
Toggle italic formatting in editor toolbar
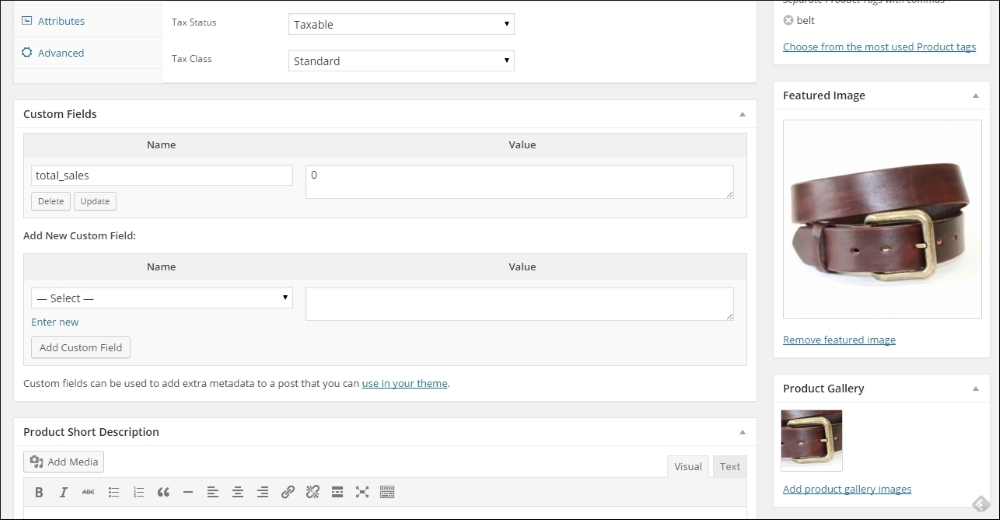[63, 492]
